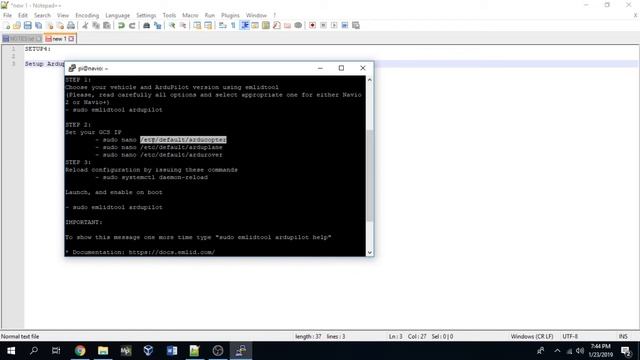This screenshot has height=360, width=640.
Task: Create a new document in Notepad++ toolbar
Action: coord(7,25)
